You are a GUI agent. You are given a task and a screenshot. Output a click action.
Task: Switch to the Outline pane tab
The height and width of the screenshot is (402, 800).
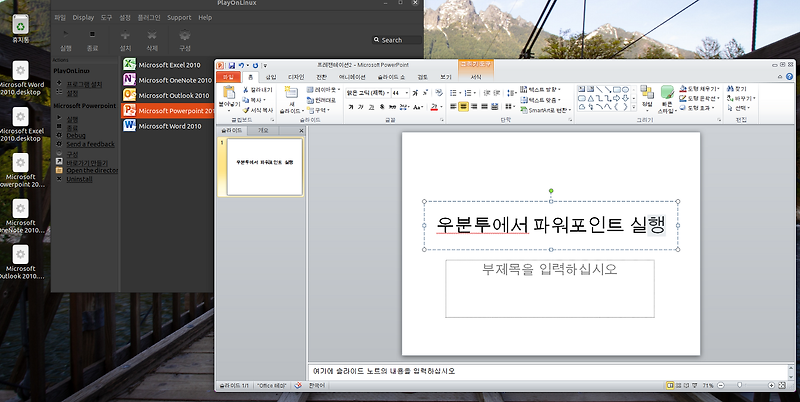(x=263, y=131)
